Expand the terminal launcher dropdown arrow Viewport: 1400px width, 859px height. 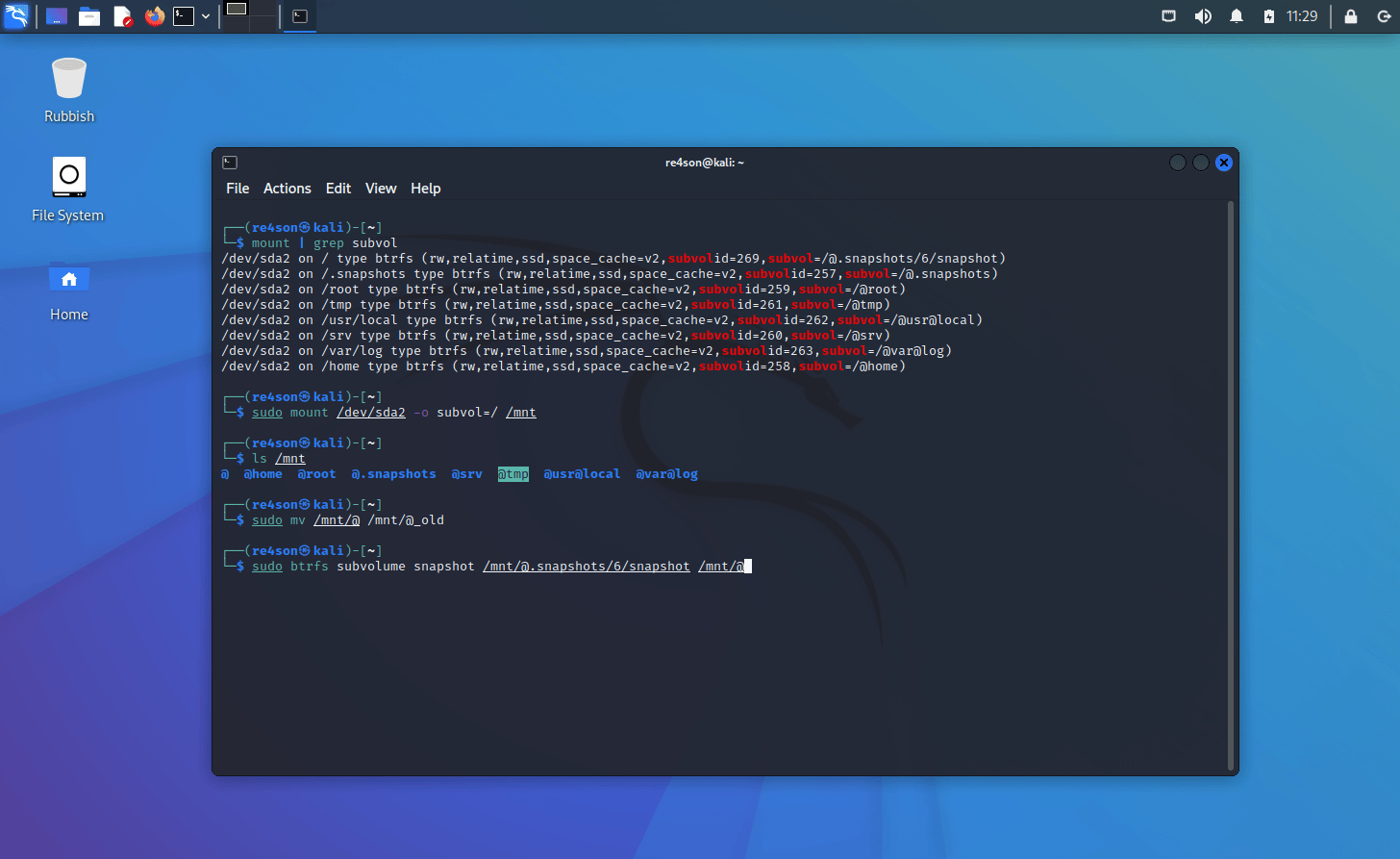tap(206, 16)
